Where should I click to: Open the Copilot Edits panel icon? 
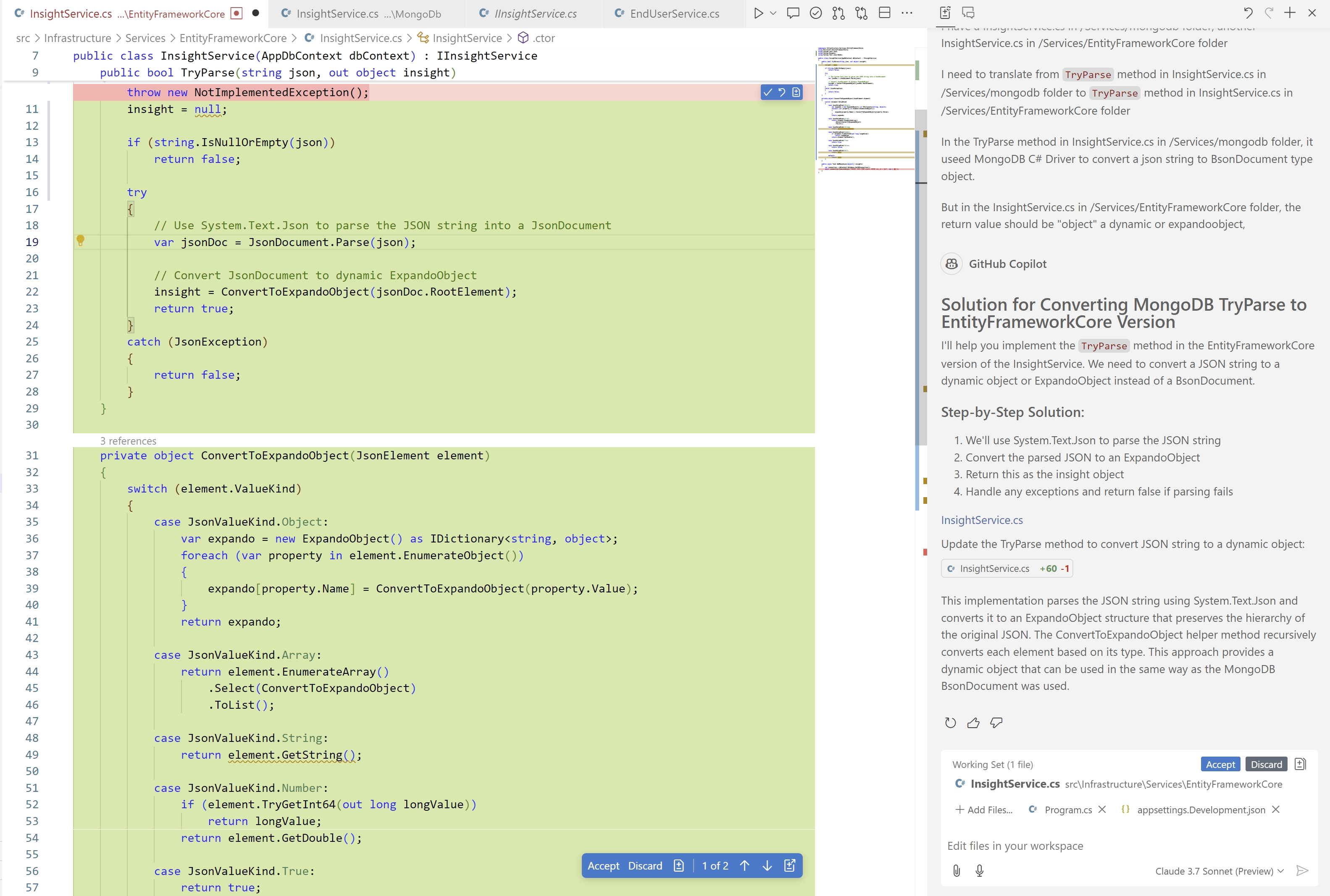tap(945, 13)
